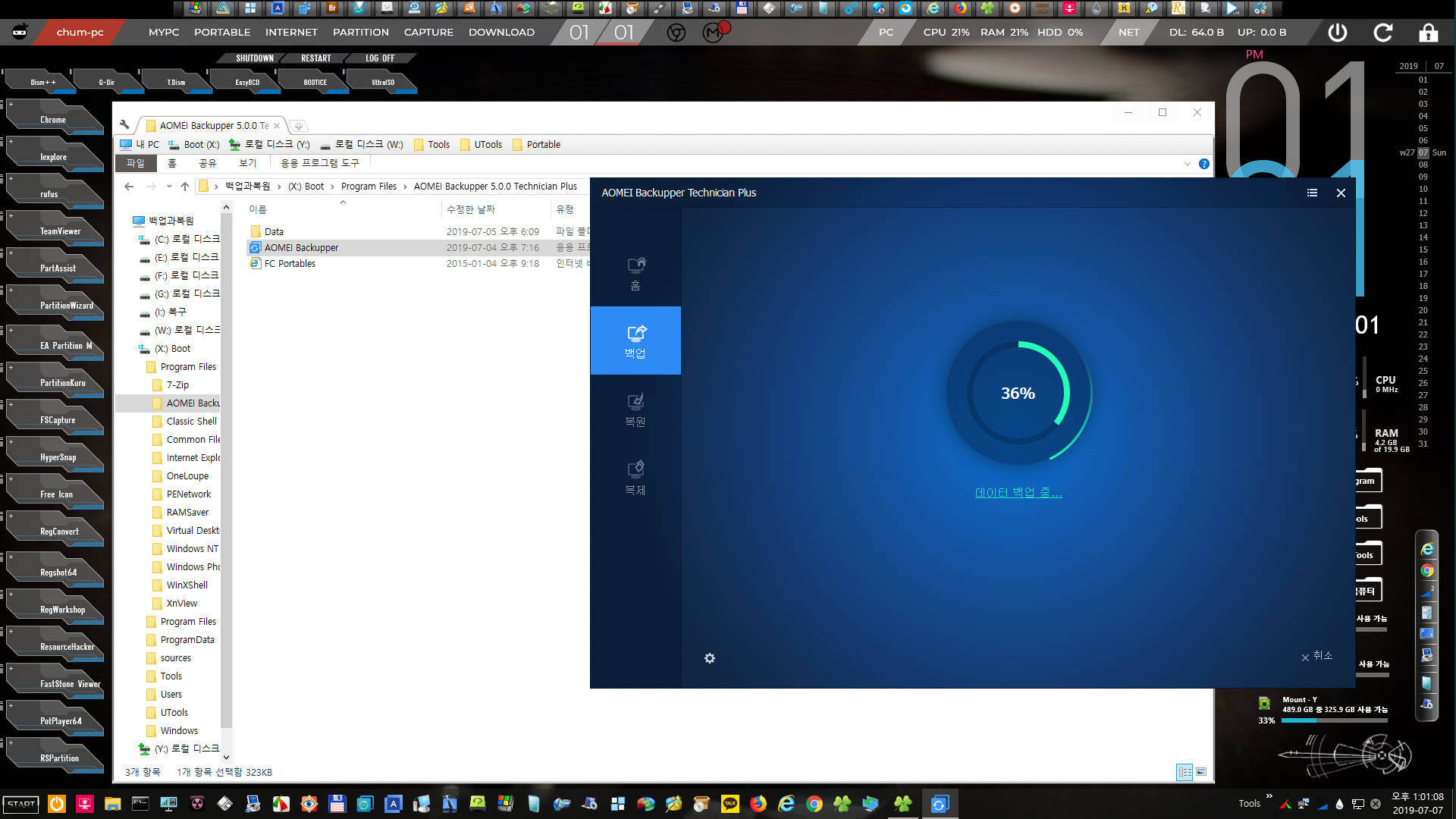Click the 36% backup progress ring
1456x819 pixels.
[1018, 393]
